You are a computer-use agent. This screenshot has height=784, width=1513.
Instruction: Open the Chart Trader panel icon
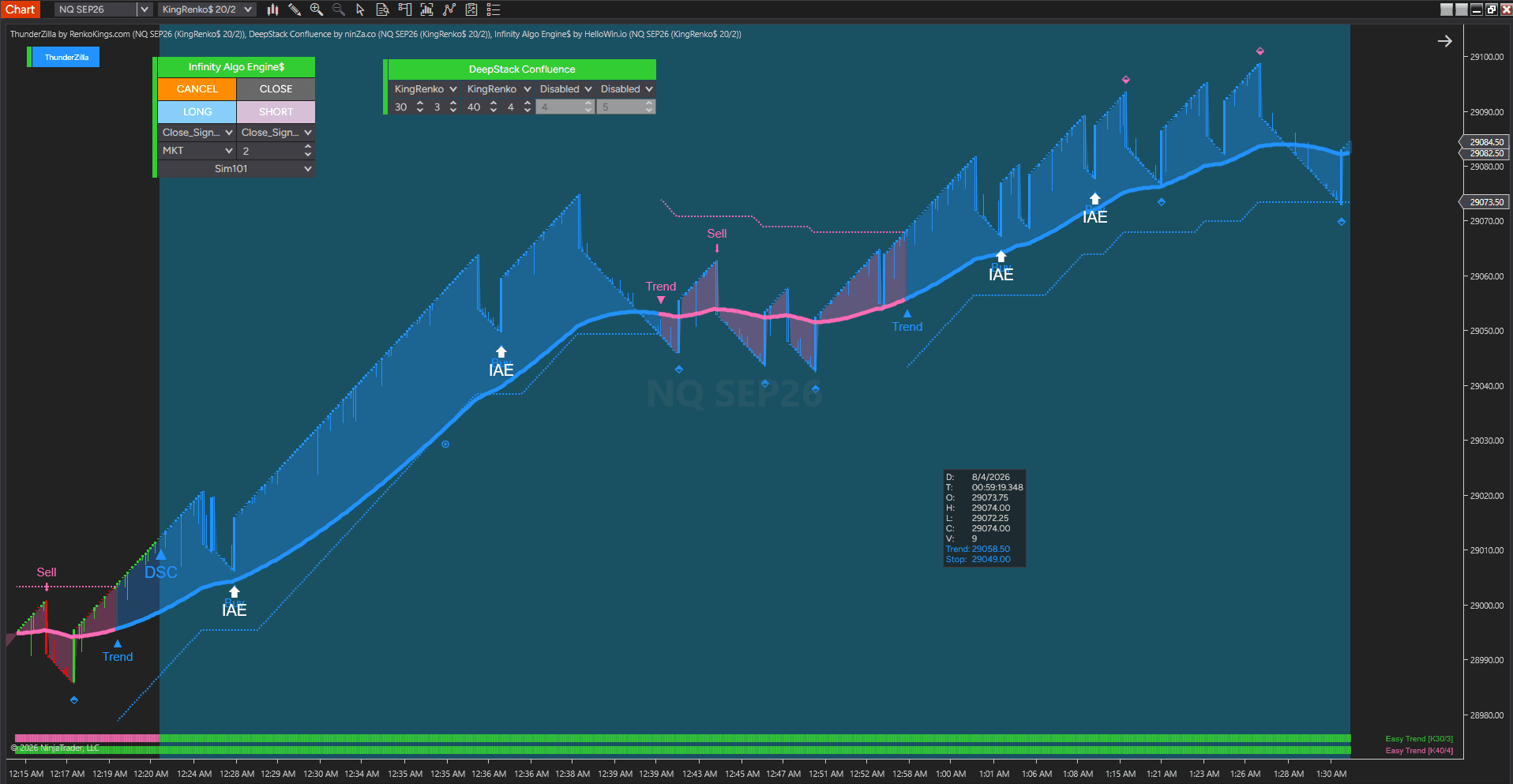405,9
